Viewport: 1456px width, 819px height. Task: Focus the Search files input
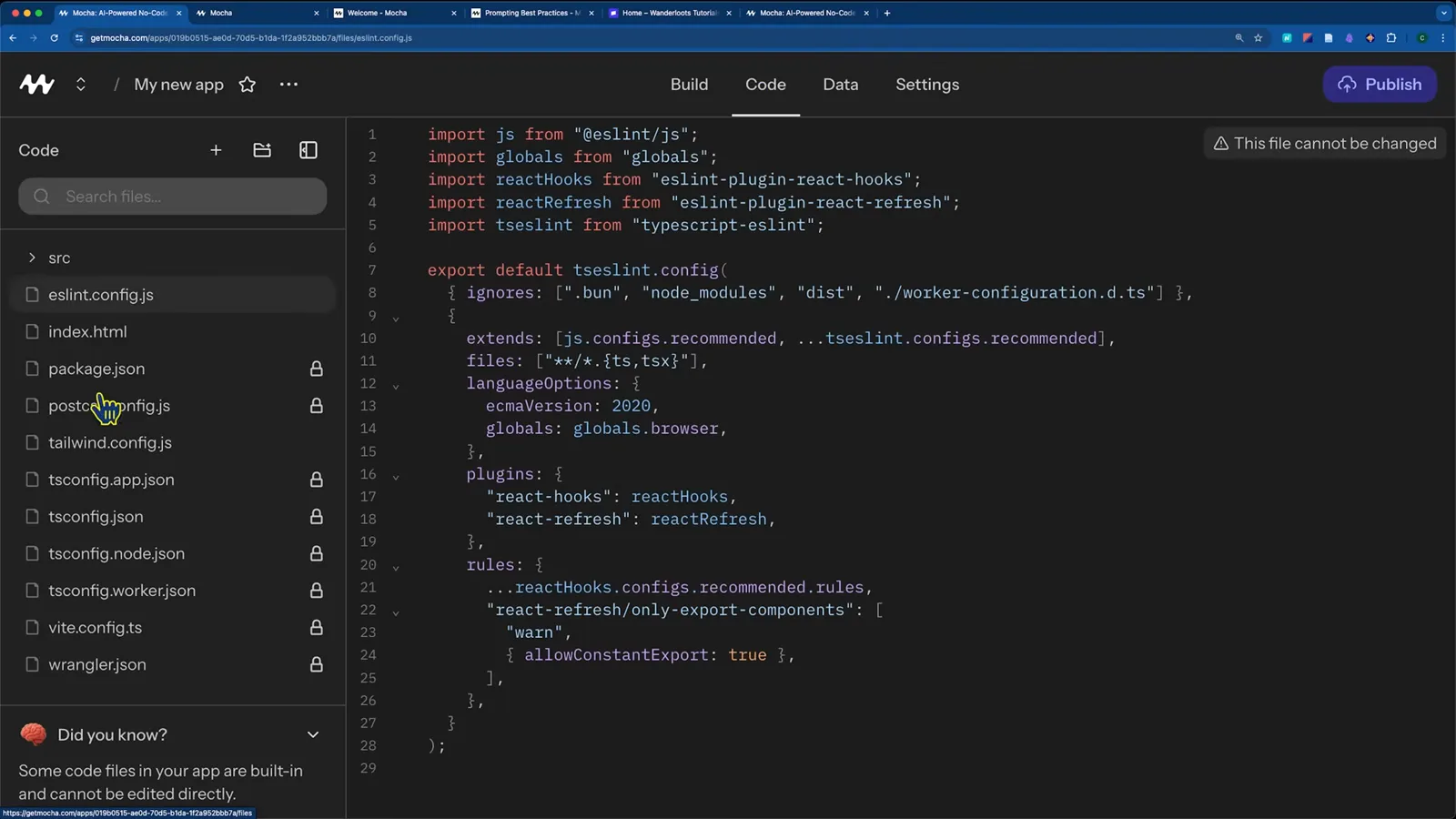click(172, 197)
